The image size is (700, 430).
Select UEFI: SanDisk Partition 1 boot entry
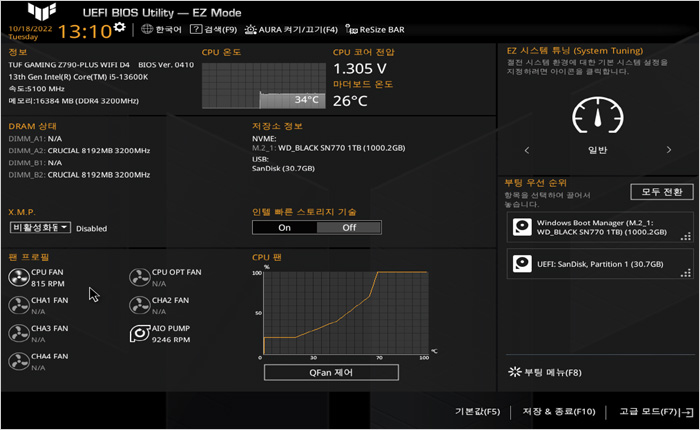point(600,264)
